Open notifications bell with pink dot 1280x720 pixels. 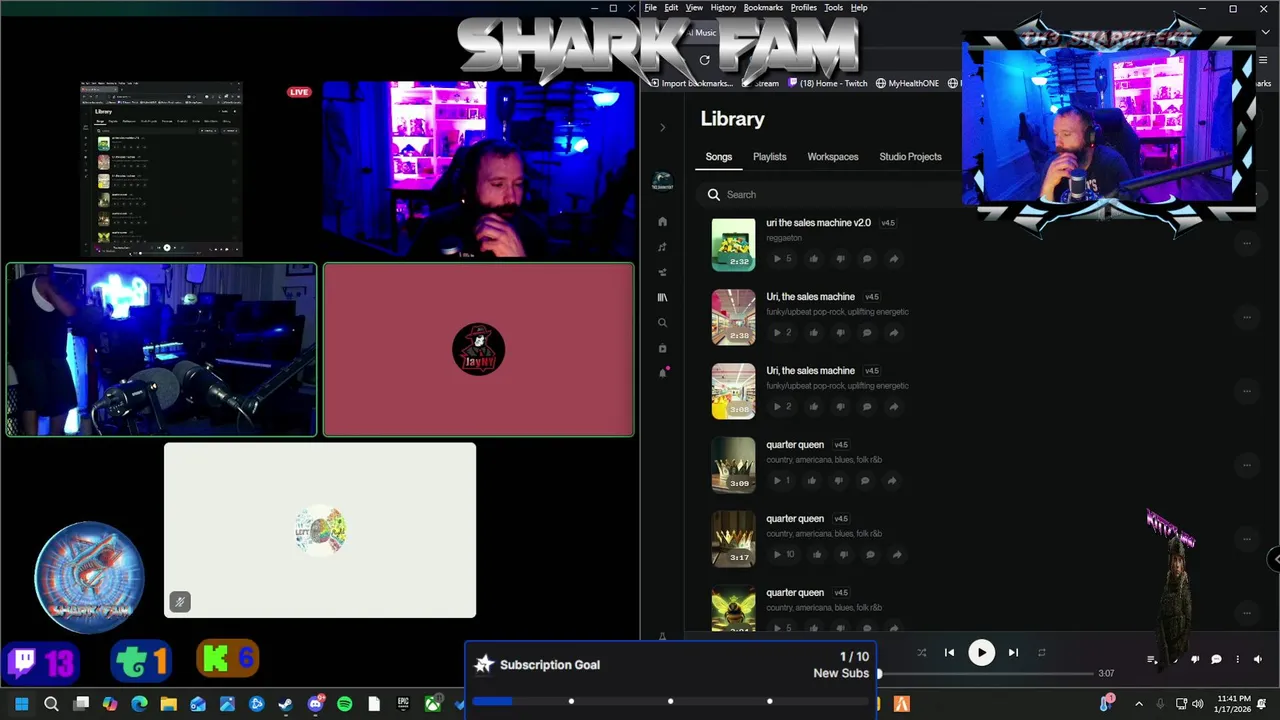[662, 373]
